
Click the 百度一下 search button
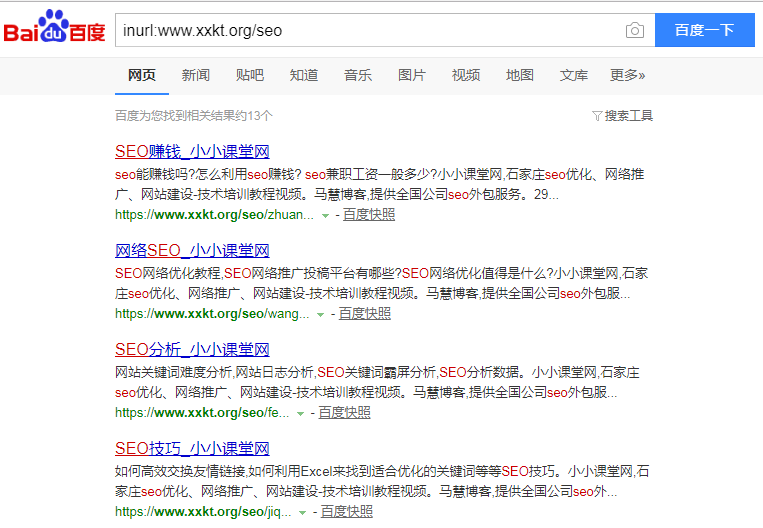[705, 30]
